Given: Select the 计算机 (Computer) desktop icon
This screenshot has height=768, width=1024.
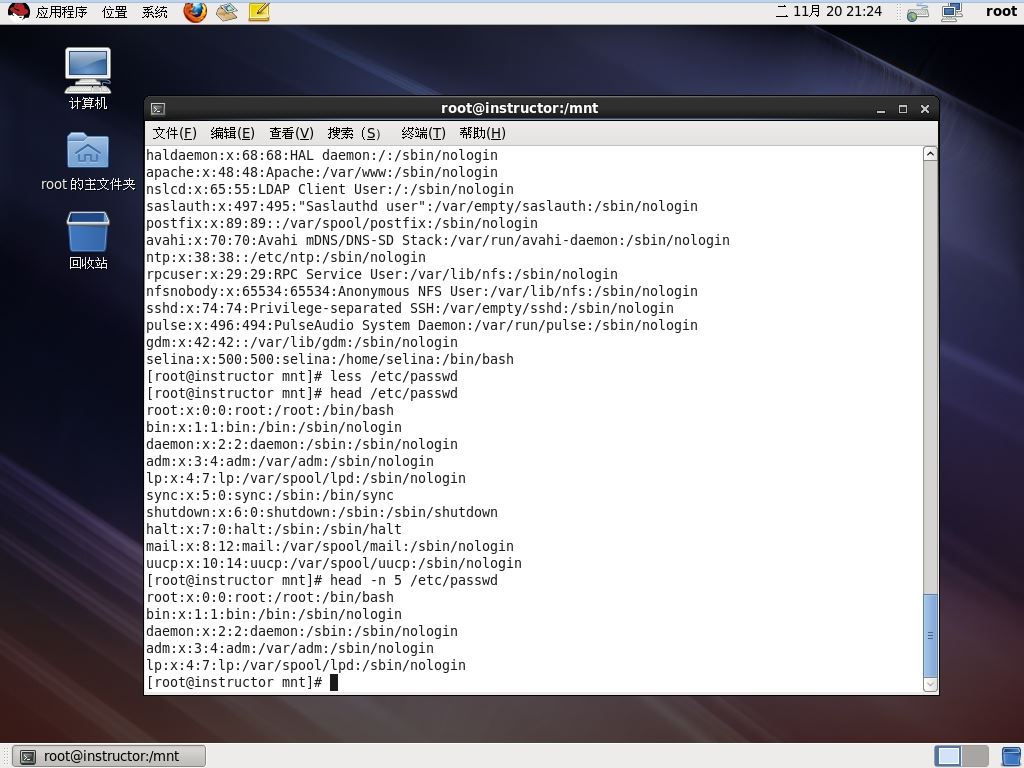Looking at the screenshot, I should pyautogui.click(x=88, y=78).
